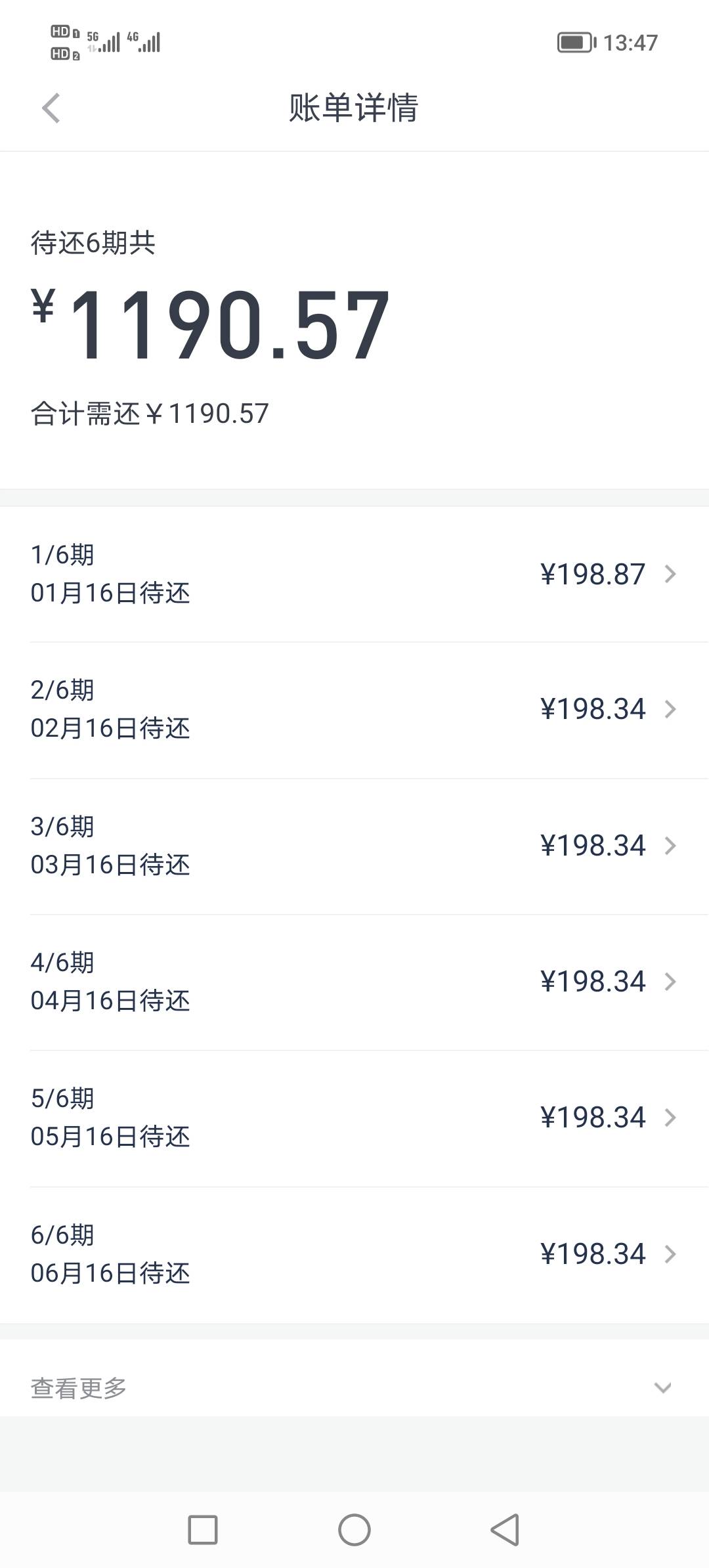Tap the battery icon in status bar
Viewport: 709px width, 1568px height.
576,43
